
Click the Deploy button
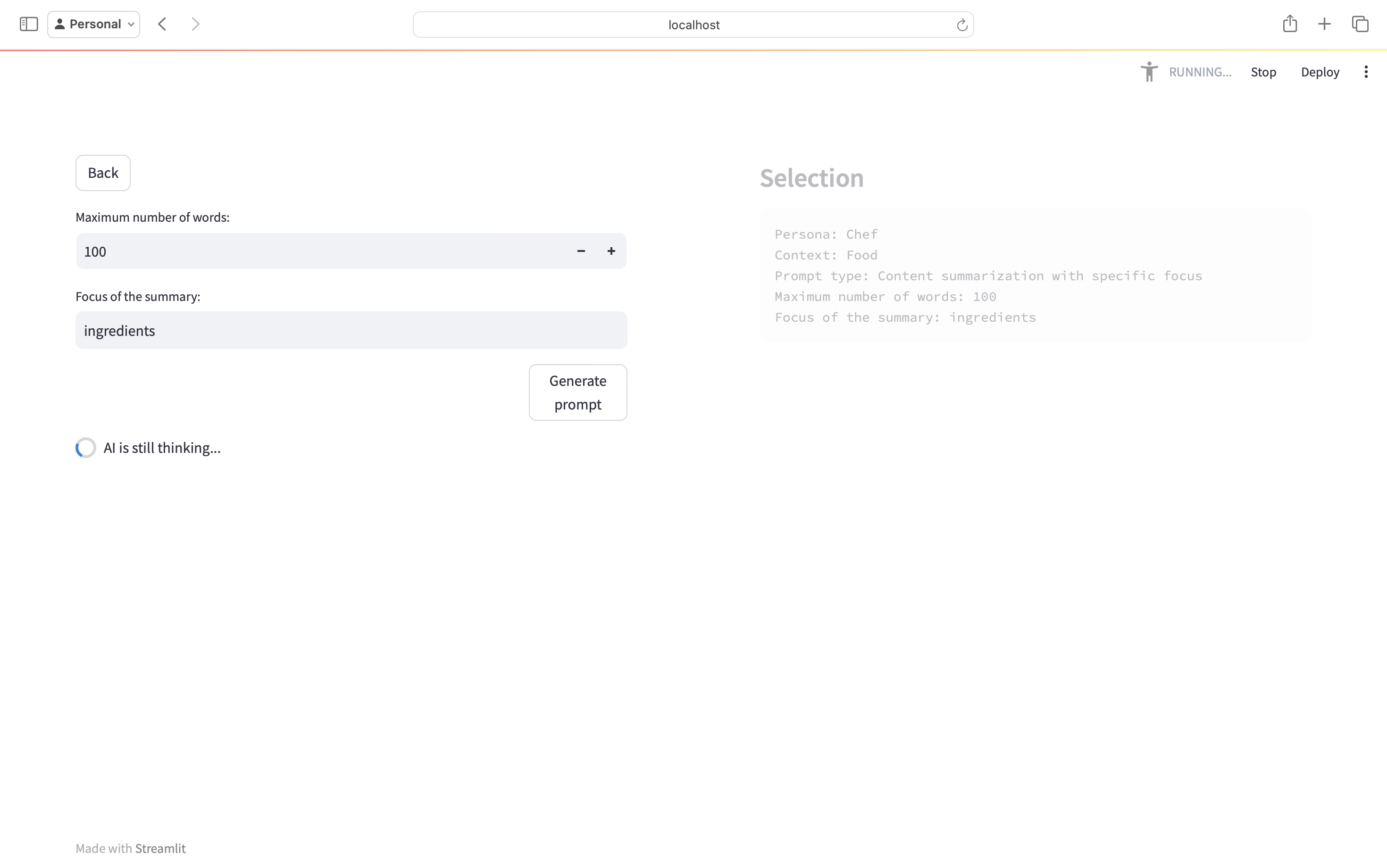[1319, 72]
